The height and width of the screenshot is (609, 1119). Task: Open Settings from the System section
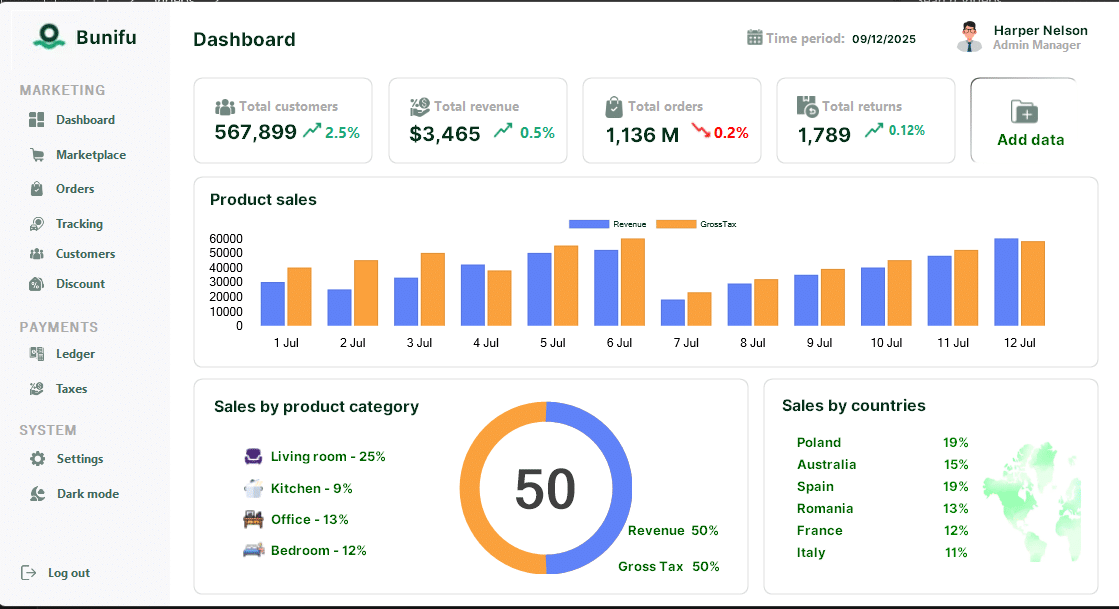click(x=79, y=459)
